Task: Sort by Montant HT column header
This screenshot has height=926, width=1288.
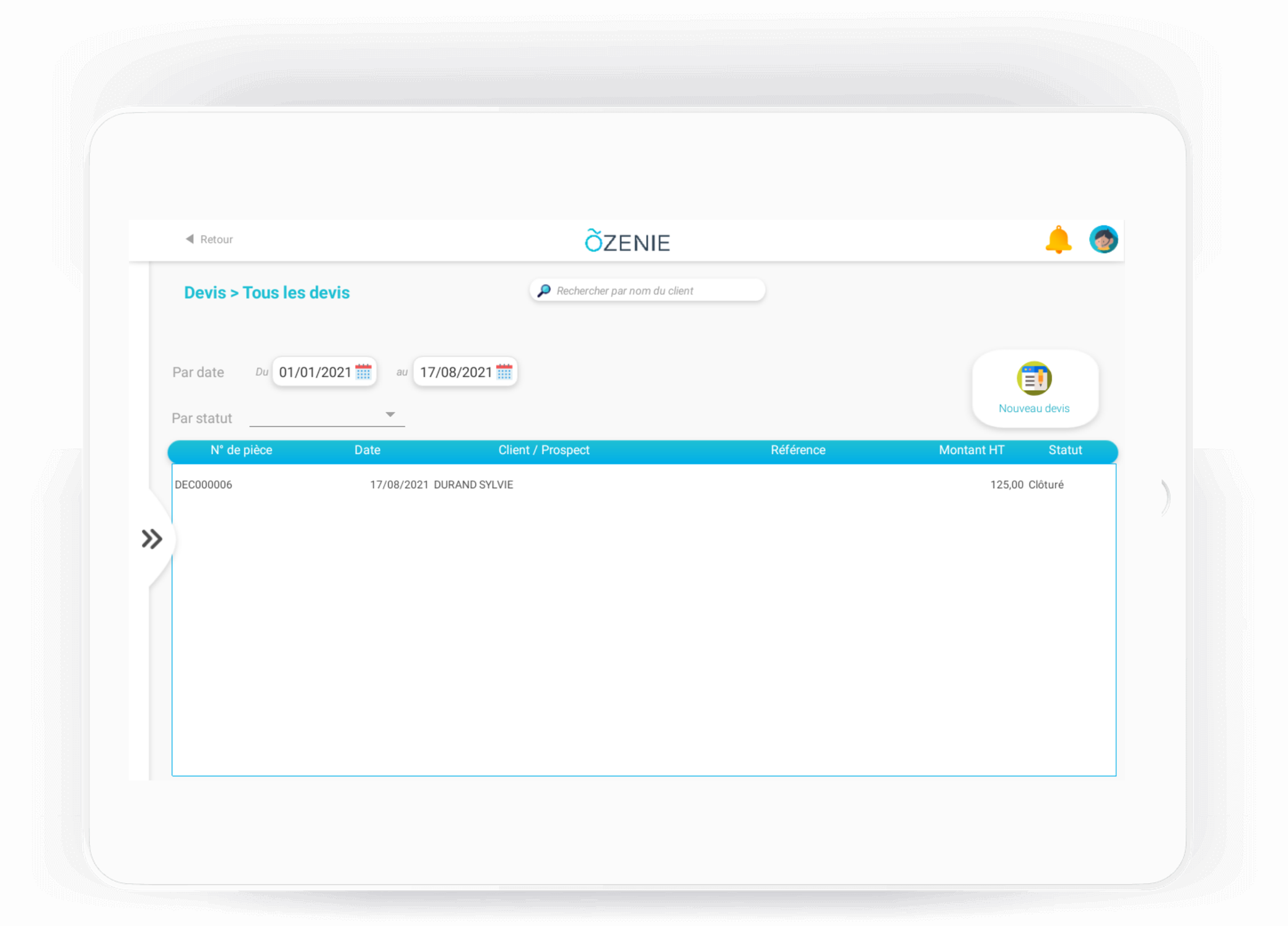Action: [x=971, y=450]
